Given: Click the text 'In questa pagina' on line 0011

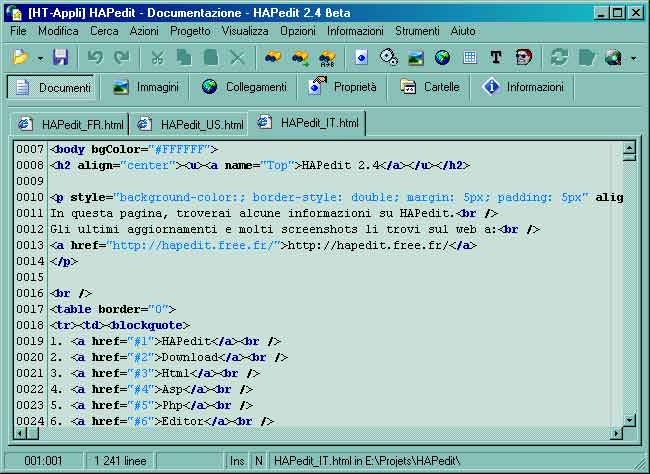Looking at the screenshot, I should point(106,213).
